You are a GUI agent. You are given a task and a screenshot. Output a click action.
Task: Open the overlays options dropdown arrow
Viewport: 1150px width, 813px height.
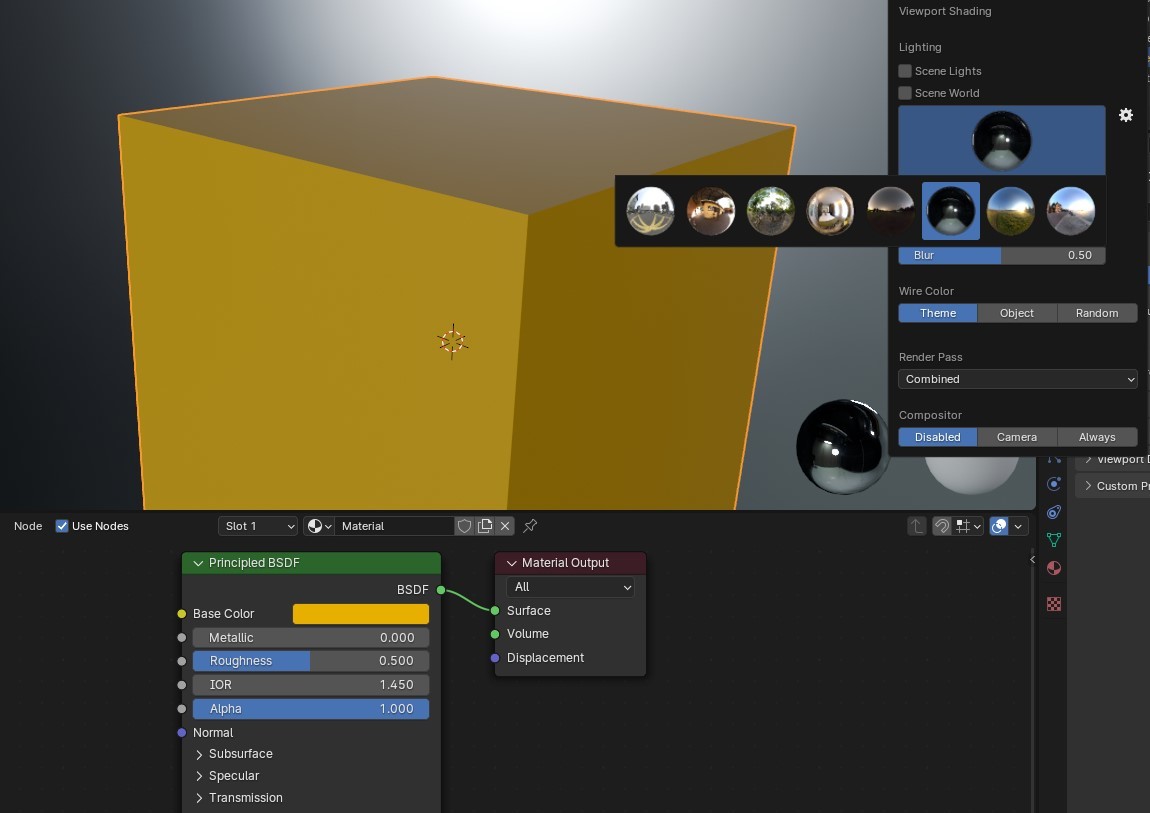click(x=1018, y=526)
